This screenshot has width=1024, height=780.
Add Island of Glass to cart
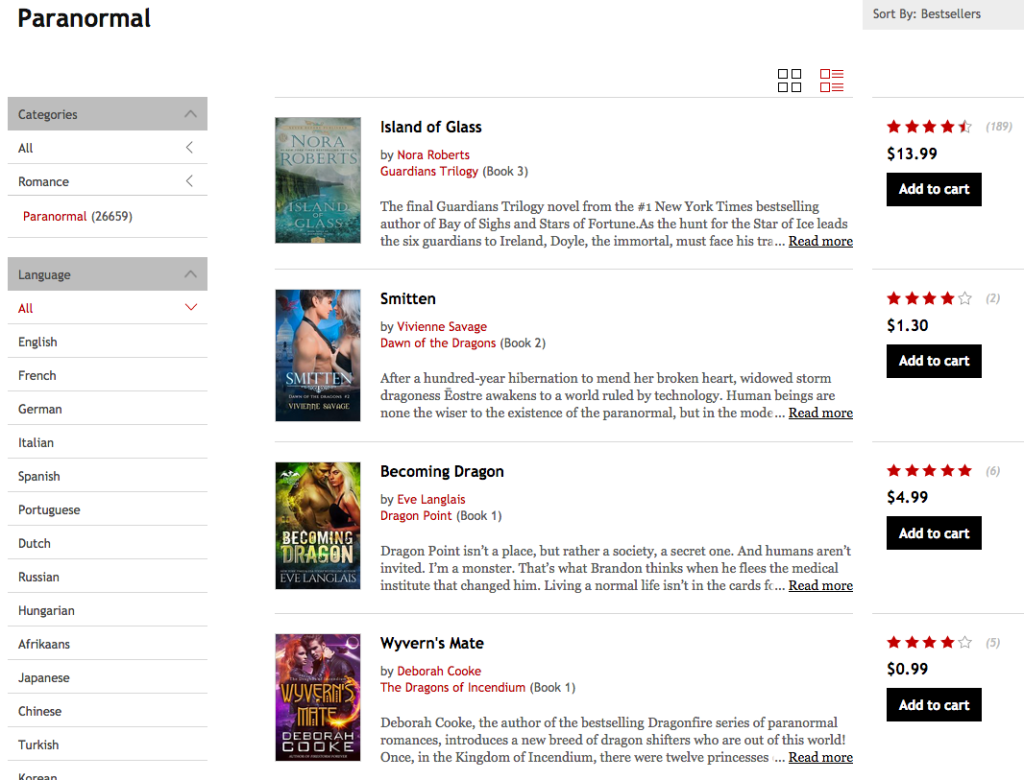pos(933,189)
